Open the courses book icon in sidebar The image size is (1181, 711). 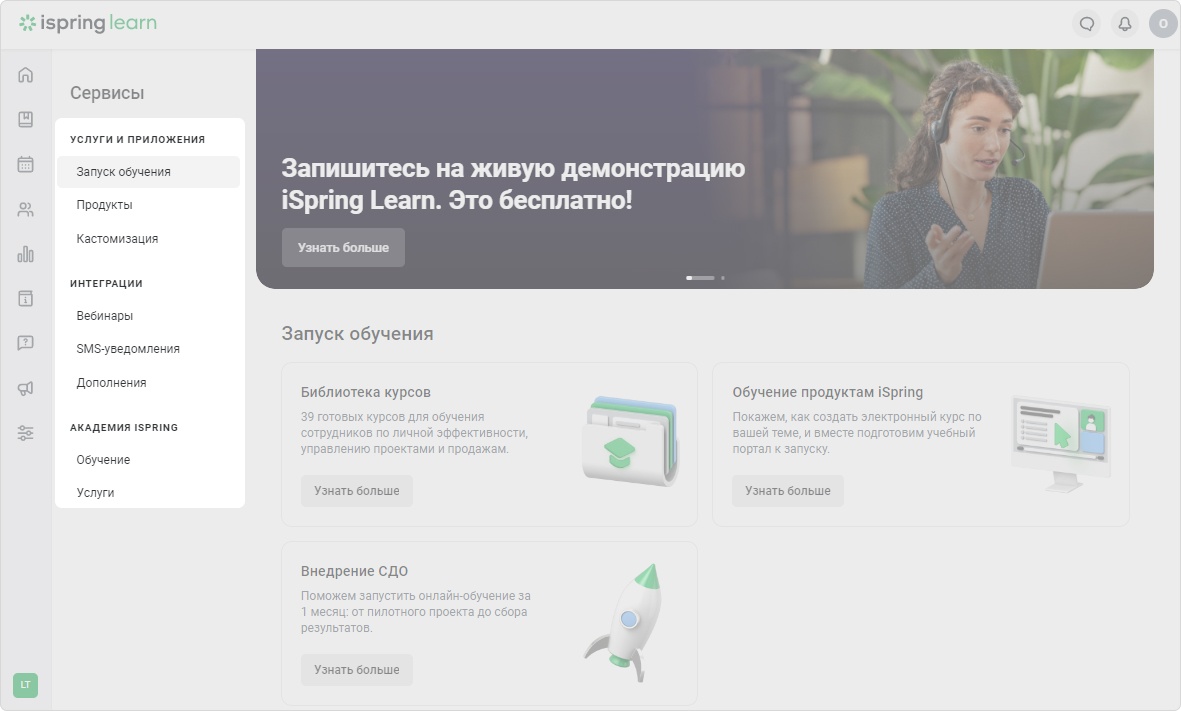[26, 119]
